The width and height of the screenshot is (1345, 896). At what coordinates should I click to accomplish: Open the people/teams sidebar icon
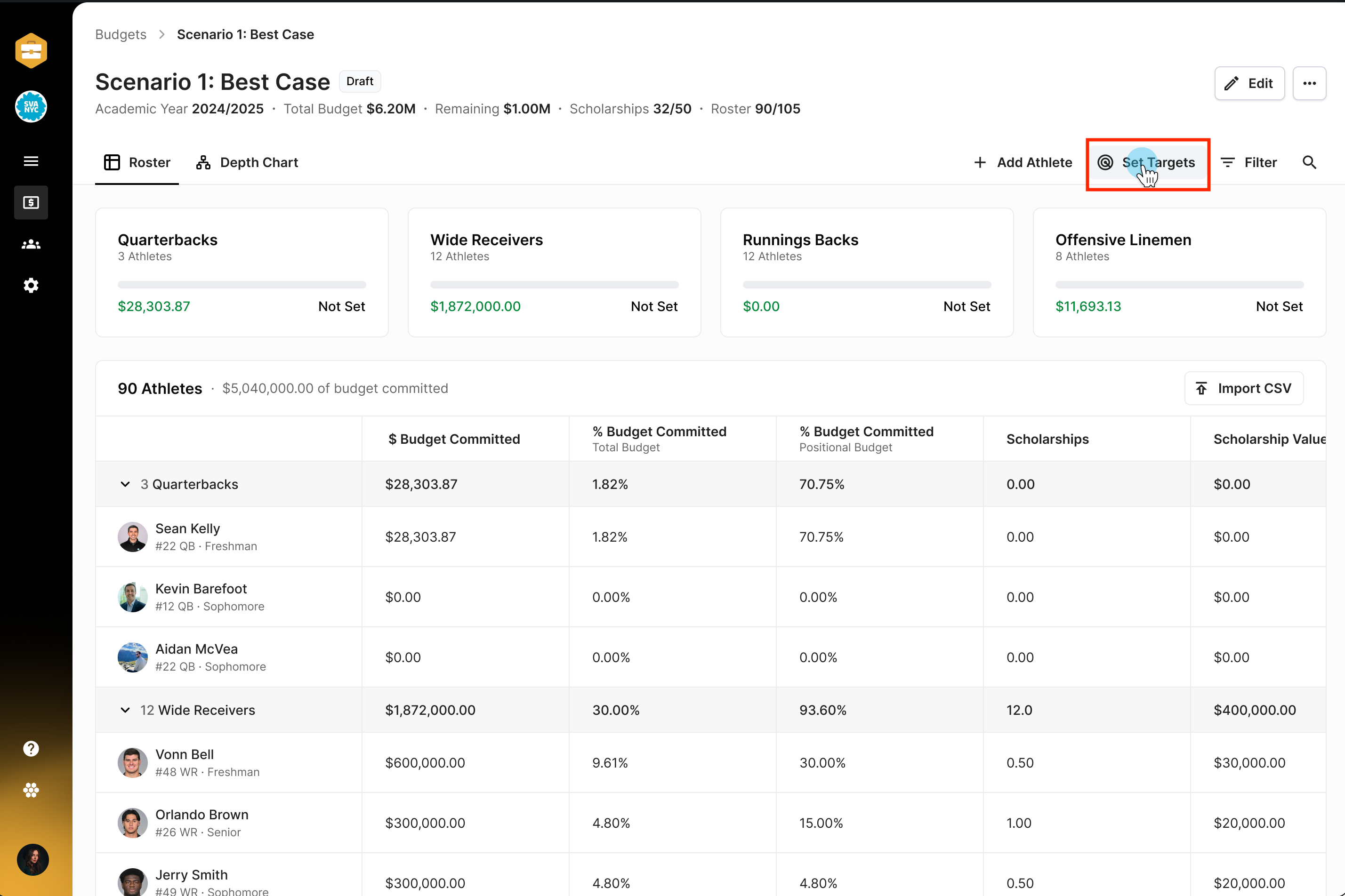coord(31,245)
